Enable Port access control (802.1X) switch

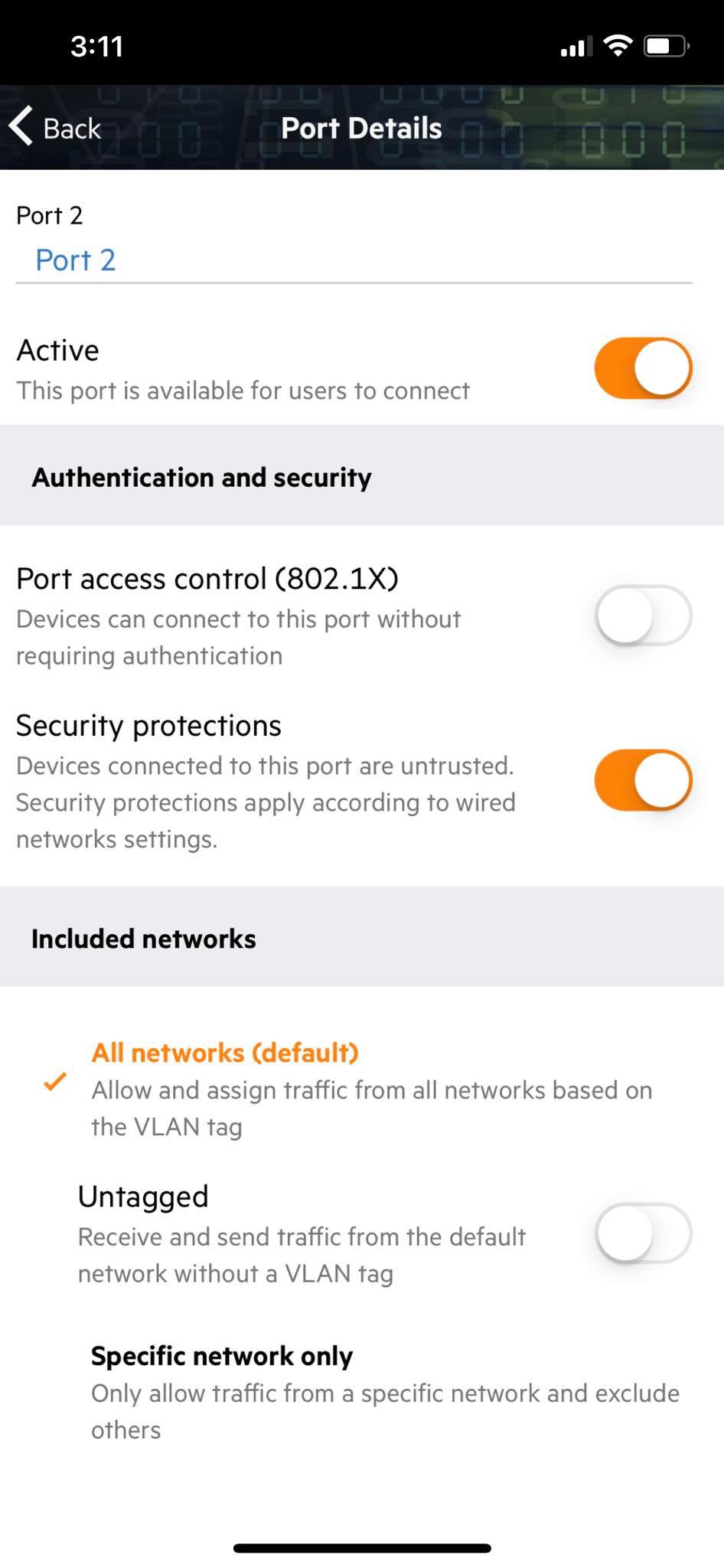643,616
